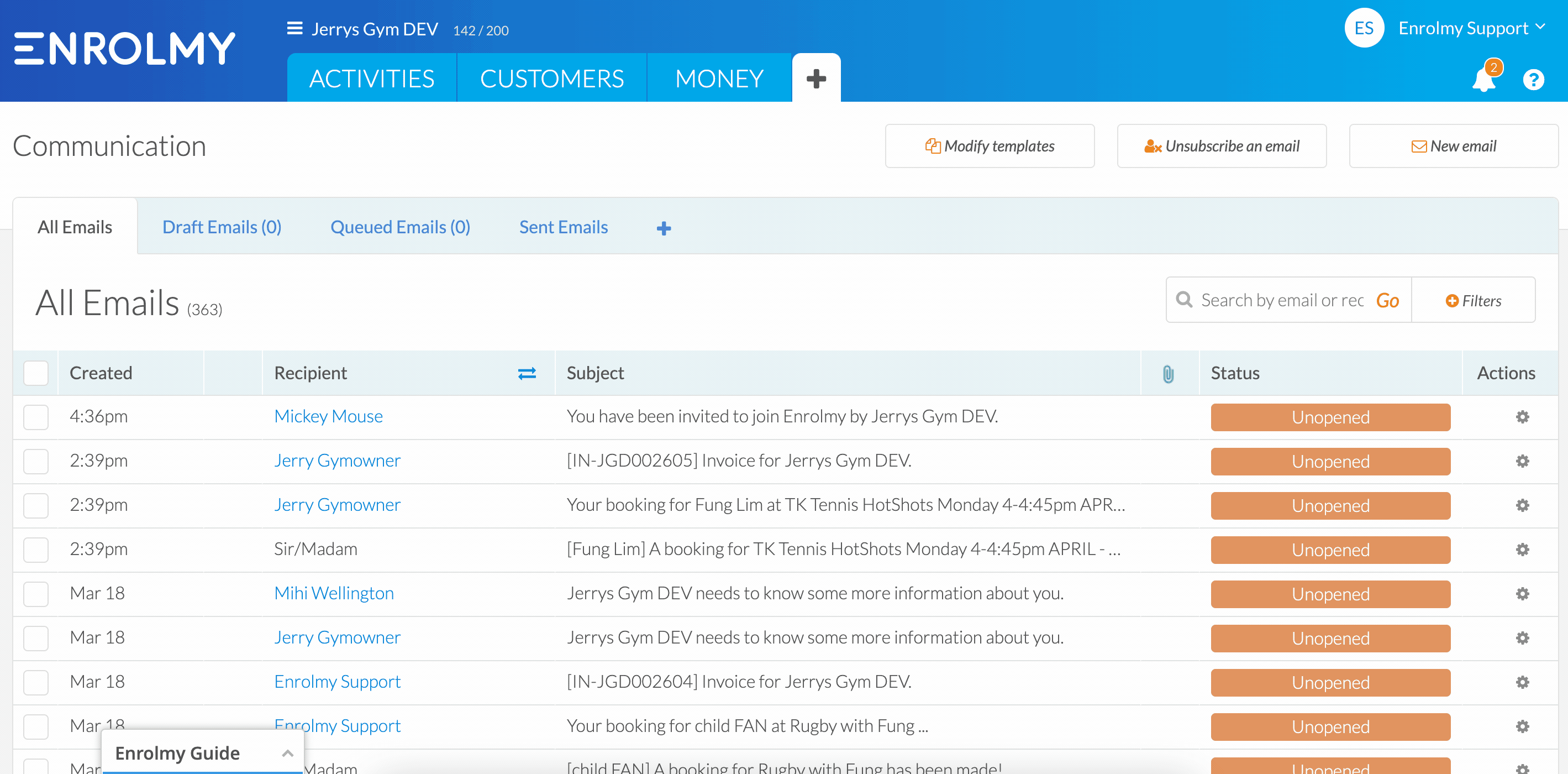Click the Sir/Madam recipient text at 2:39pm
The image size is (1568, 774).
coord(315,550)
